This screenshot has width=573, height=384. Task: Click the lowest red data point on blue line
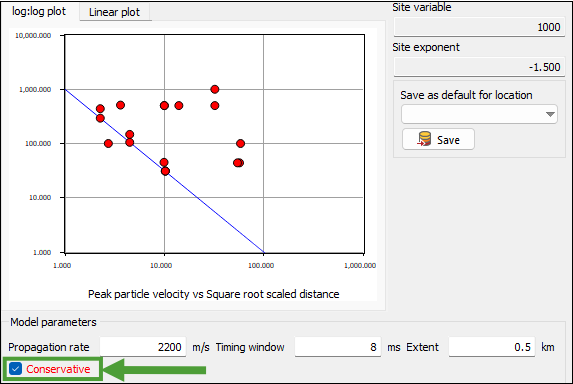[x=165, y=171]
